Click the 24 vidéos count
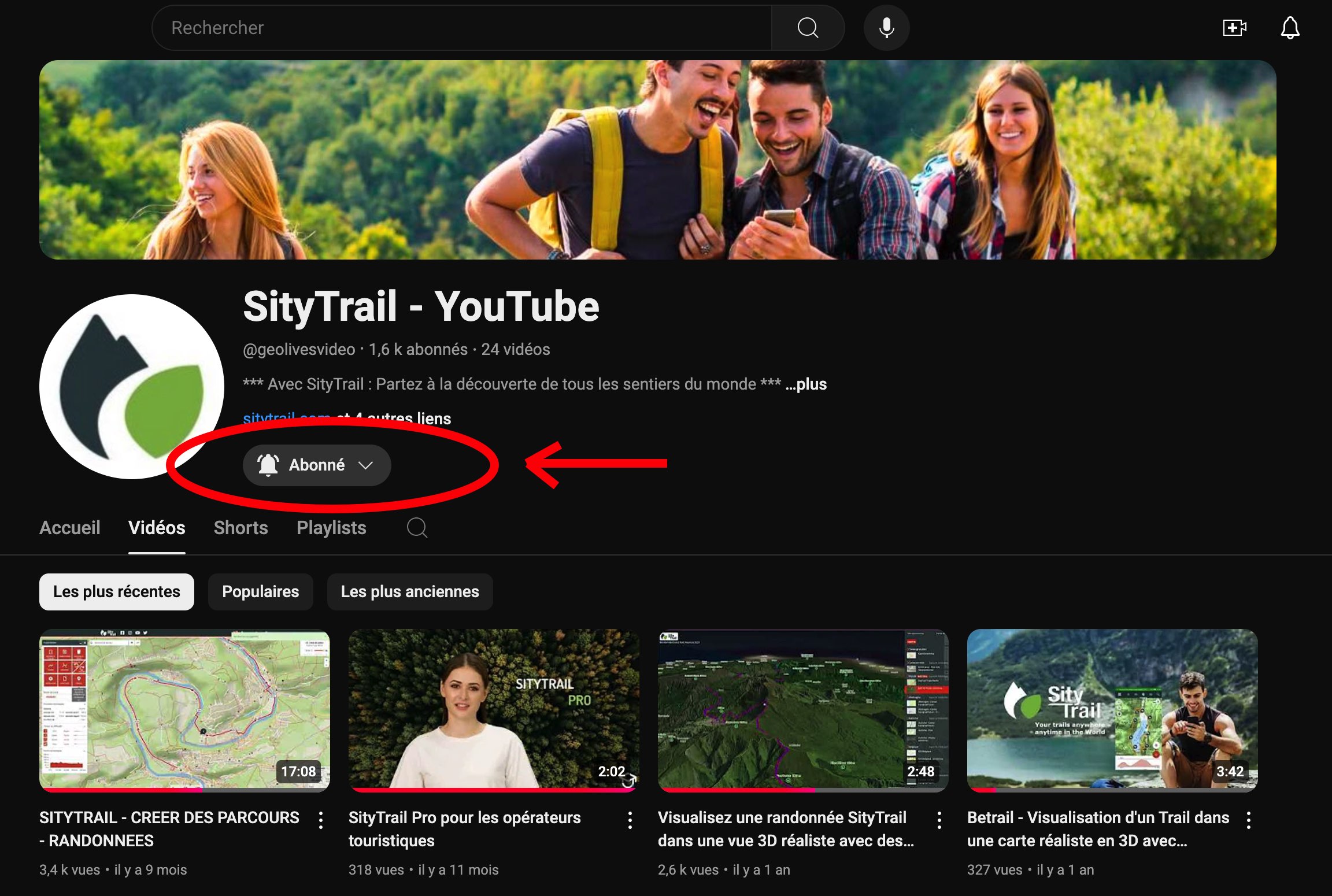 coord(516,350)
